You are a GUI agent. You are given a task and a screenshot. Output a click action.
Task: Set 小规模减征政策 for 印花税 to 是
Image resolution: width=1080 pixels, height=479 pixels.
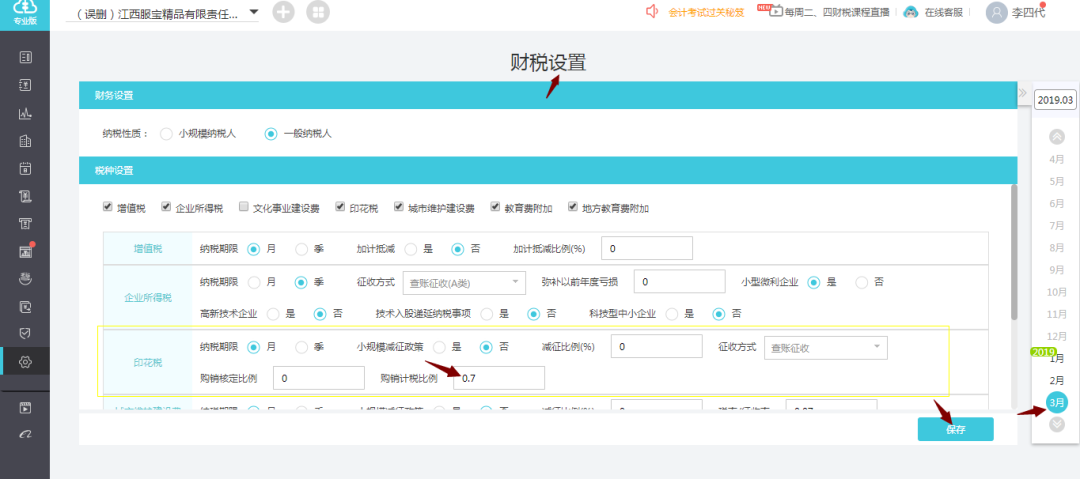pos(439,347)
